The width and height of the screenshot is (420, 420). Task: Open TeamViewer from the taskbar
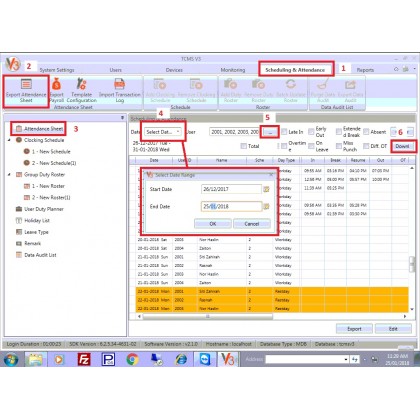[x=204, y=359]
